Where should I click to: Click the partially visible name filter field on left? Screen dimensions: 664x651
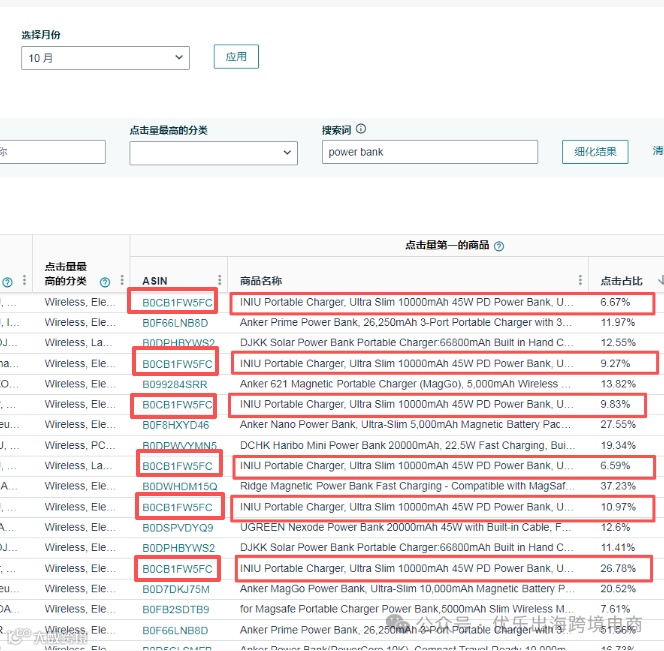(x=53, y=152)
